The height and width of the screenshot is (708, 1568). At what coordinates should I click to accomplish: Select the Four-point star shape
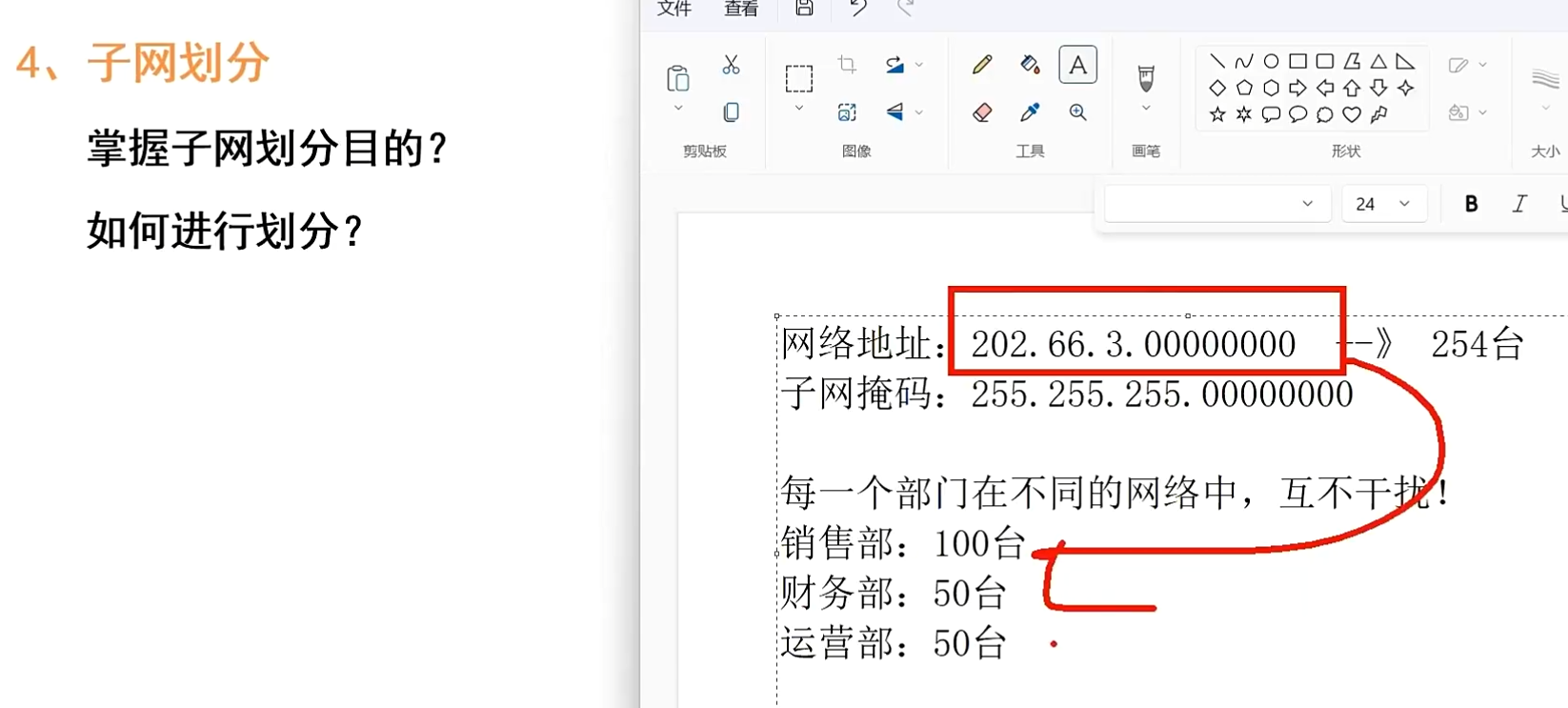pos(1405,88)
